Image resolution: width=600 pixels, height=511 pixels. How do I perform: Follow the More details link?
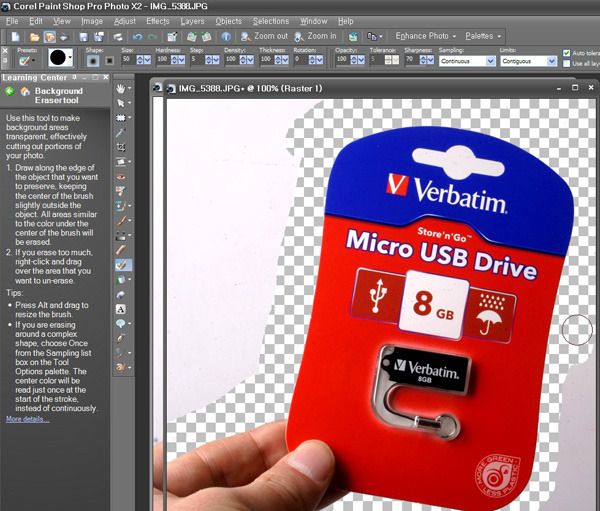(28, 419)
